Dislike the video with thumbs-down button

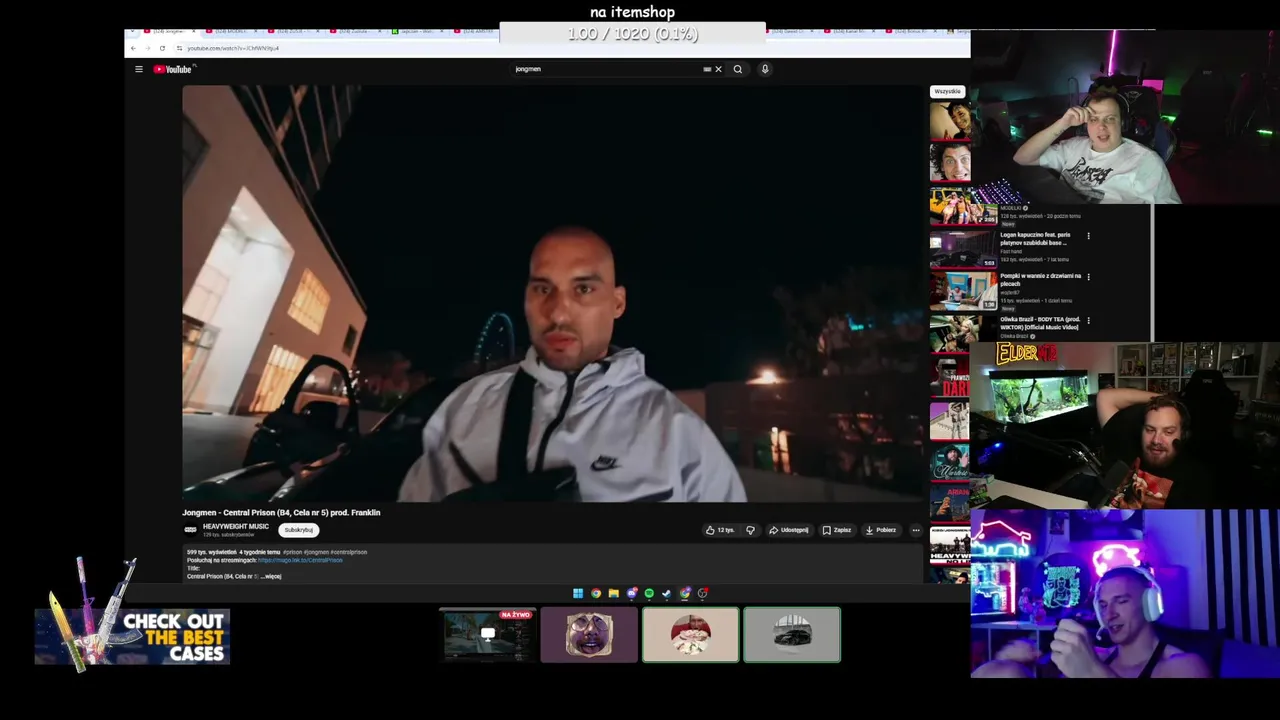coord(750,530)
